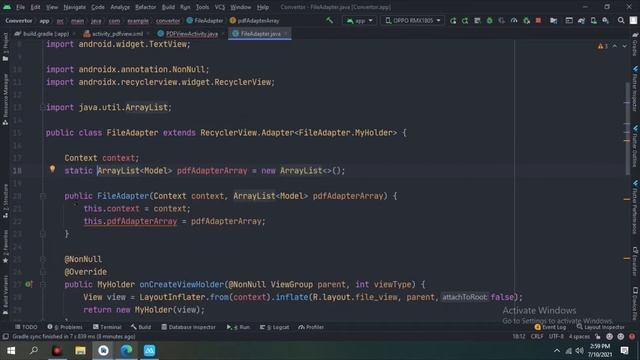The image size is (640, 360).
Task: Click the yellow lightbulb quick-fix icon on line 18
Action: [52, 169]
